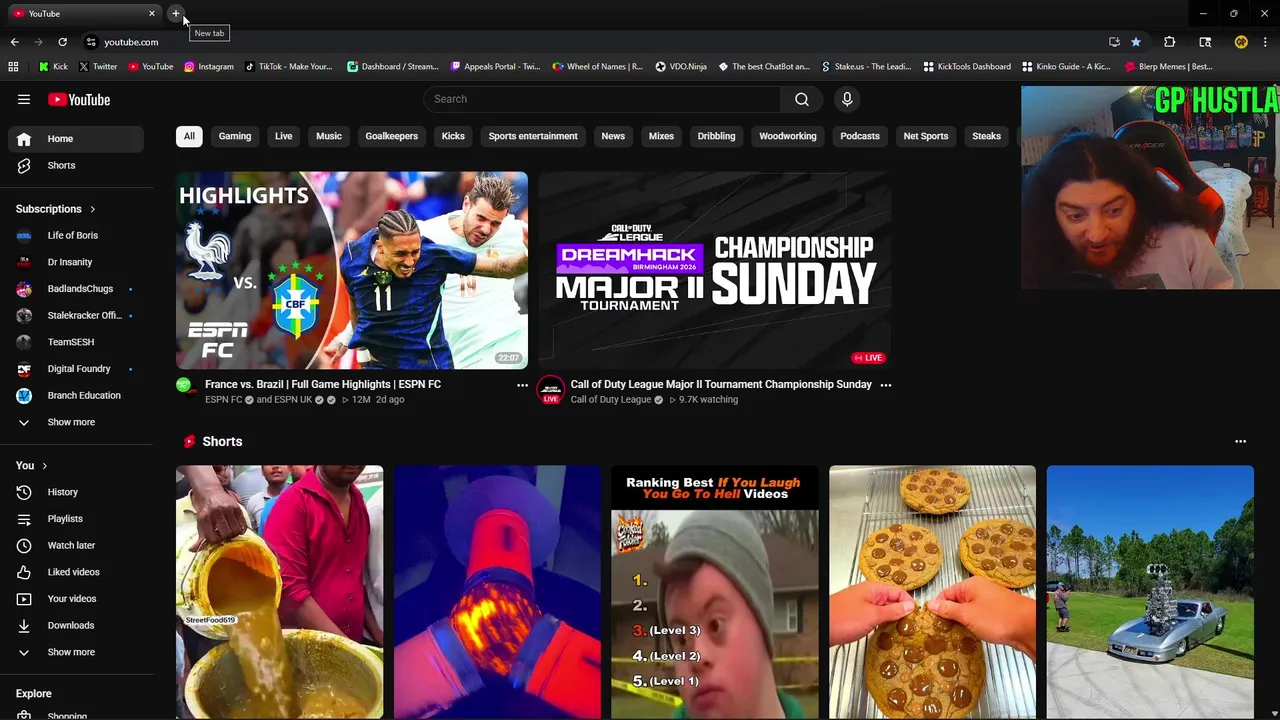Open the Stake.us bookmark

[866, 67]
